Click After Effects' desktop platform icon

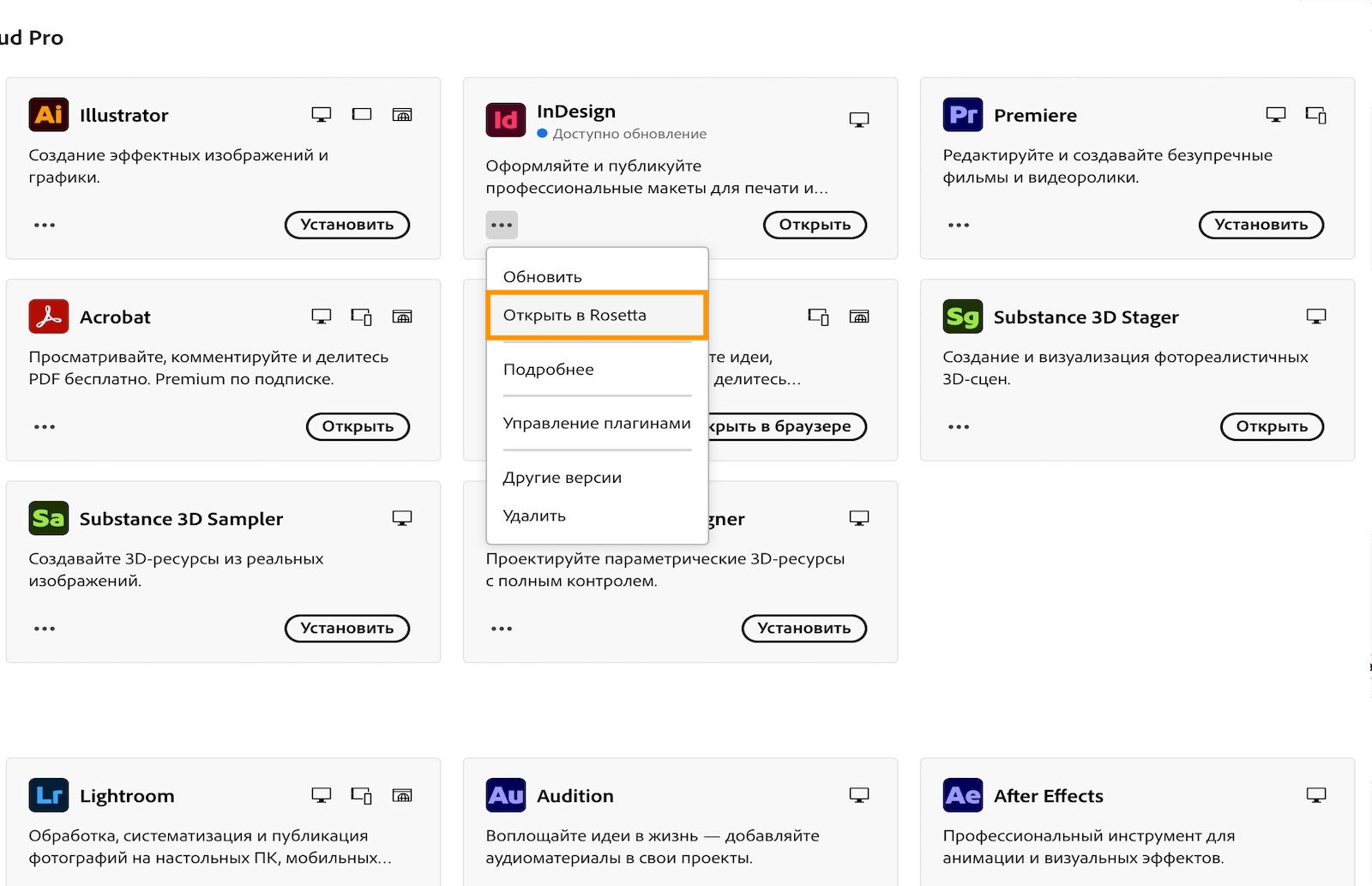[1316, 795]
